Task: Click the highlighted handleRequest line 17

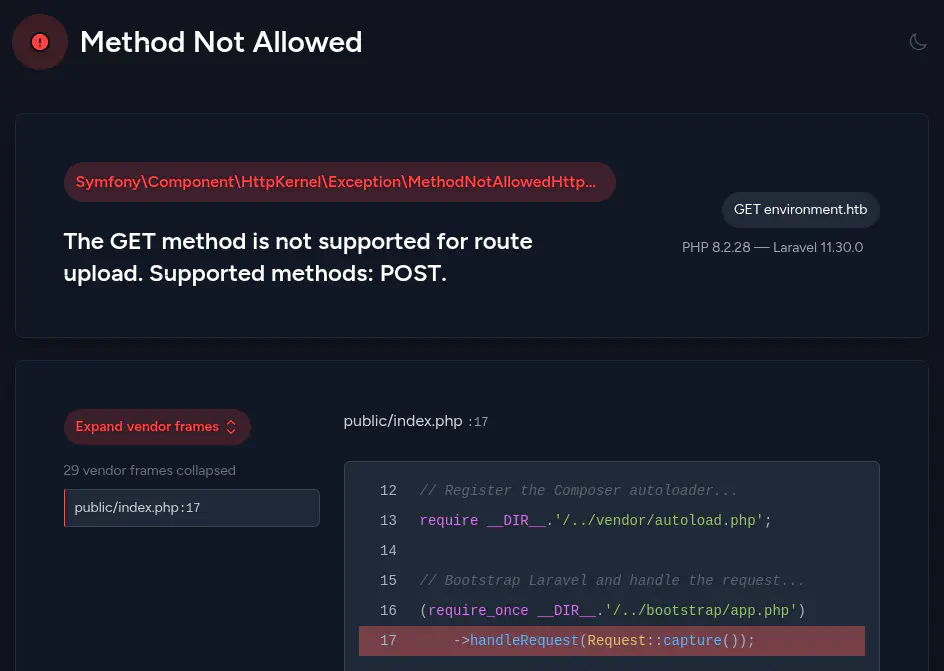Action: coord(604,641)
